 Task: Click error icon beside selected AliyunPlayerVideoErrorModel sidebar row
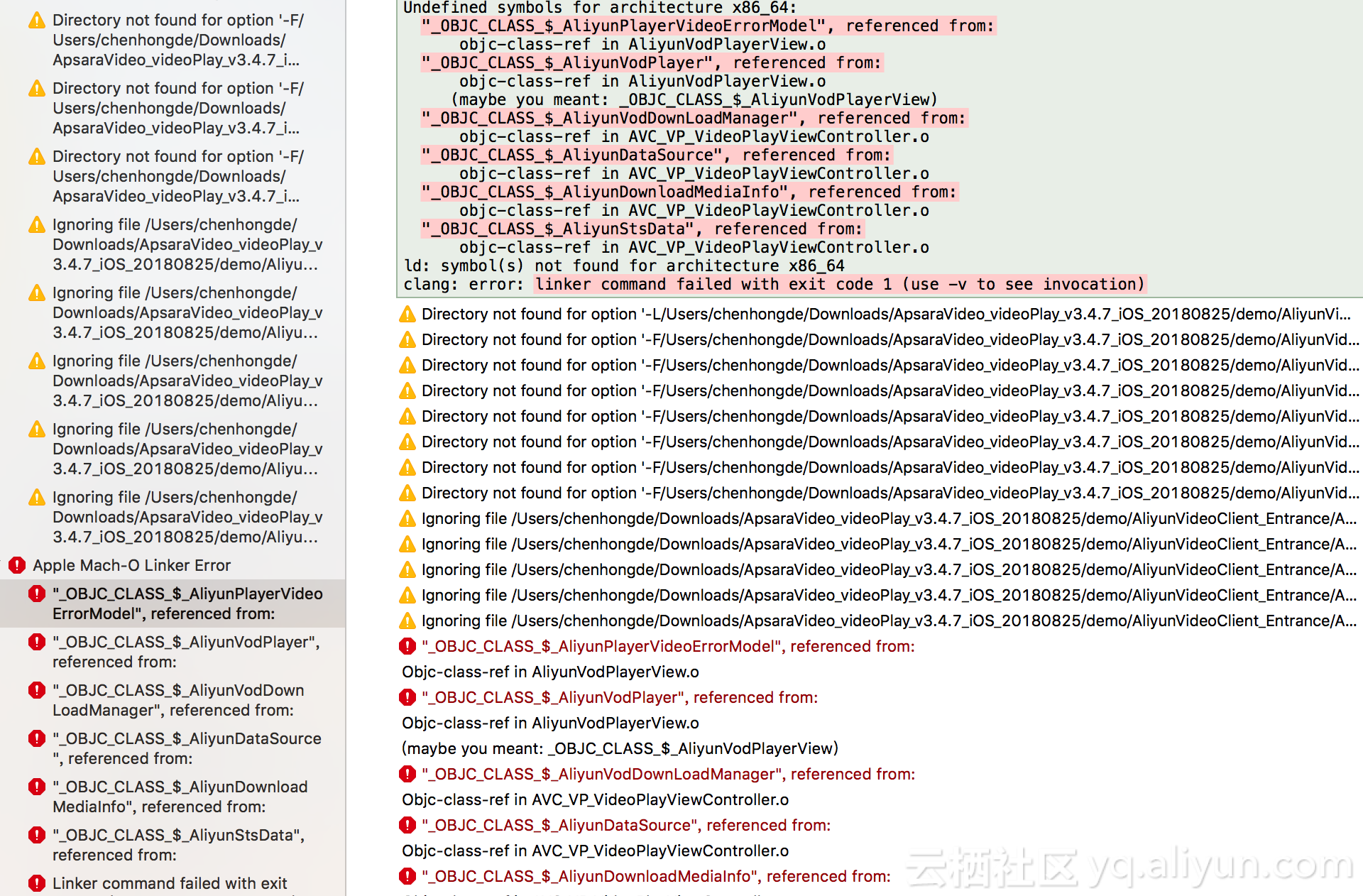coord(37,594)
